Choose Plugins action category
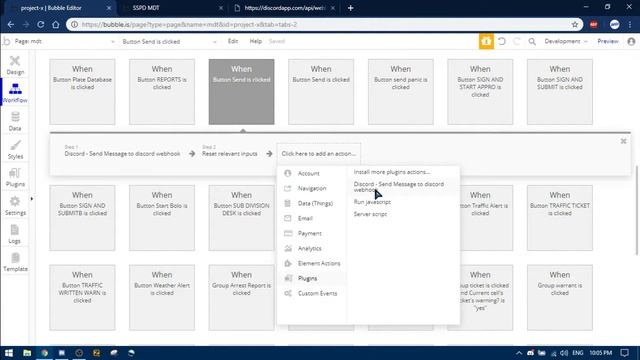This screenshot has height=360, width=640. coord(311,278)
